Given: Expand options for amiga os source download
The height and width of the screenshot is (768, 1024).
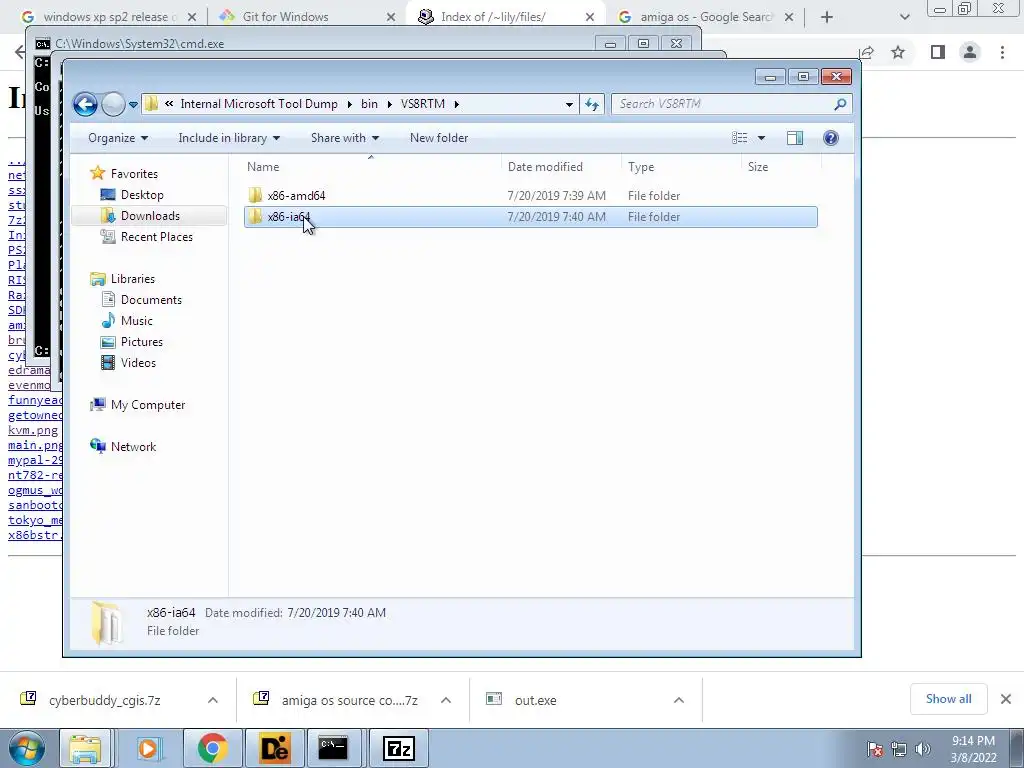Looking at the screenshot, I should tap(446, 700).
